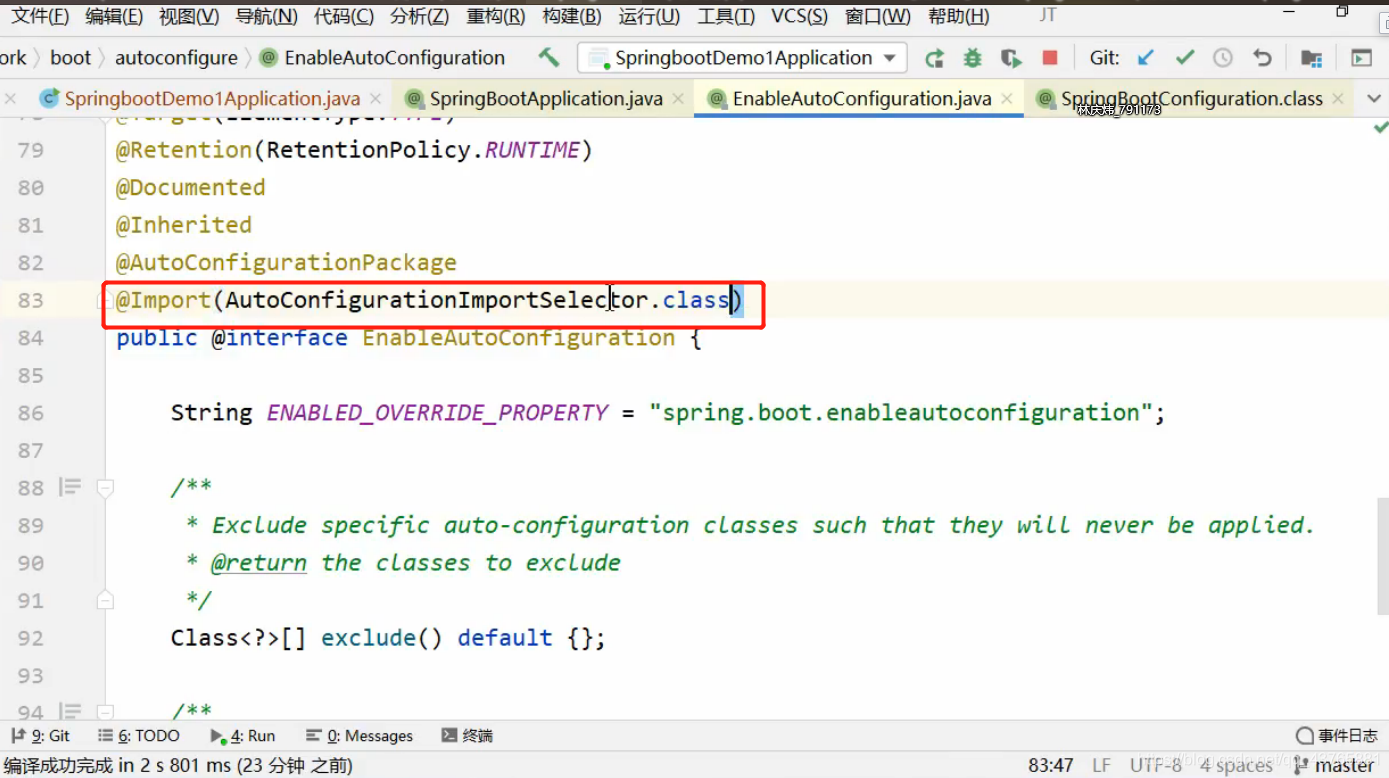1389x778 pixels.
Task: Click the 83:47 cursor position indicator
Action: point(1050,765)
